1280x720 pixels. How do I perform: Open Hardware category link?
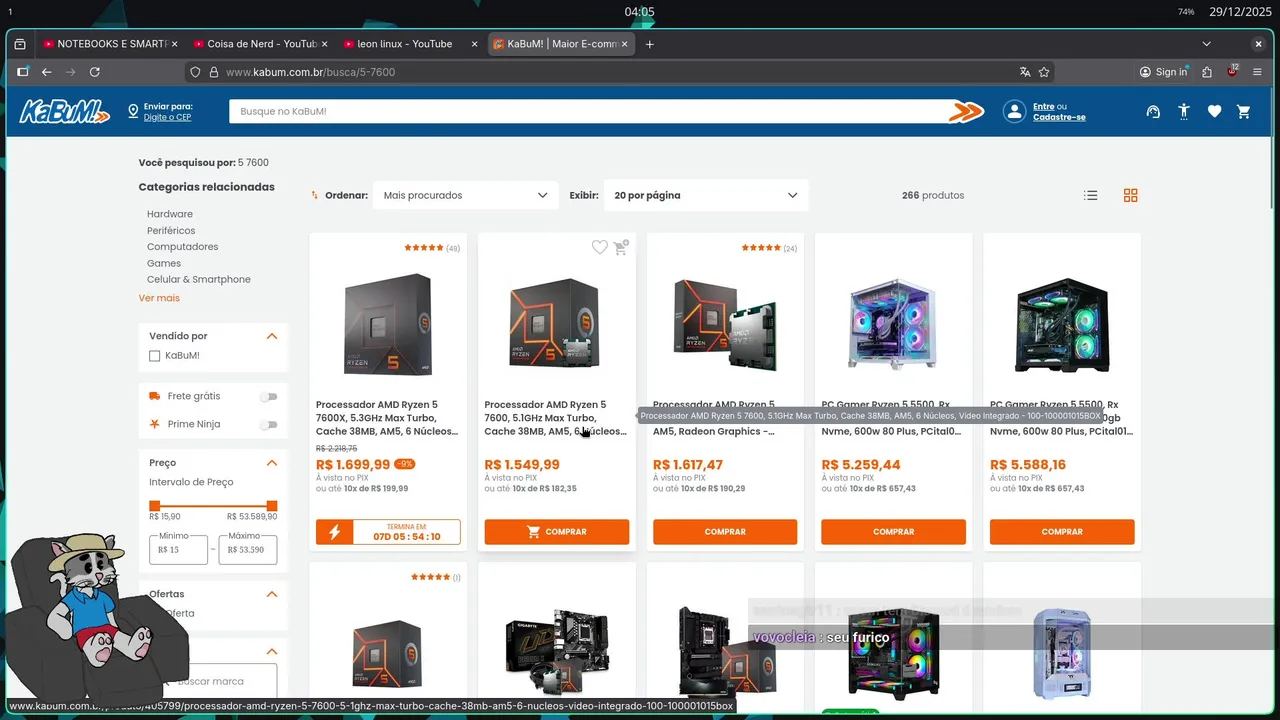(x=170, y=214)
